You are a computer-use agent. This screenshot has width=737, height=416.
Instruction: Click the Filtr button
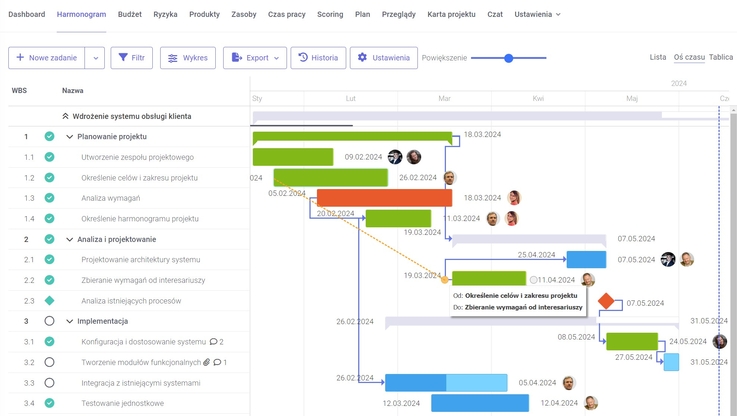tap(131, 58)
